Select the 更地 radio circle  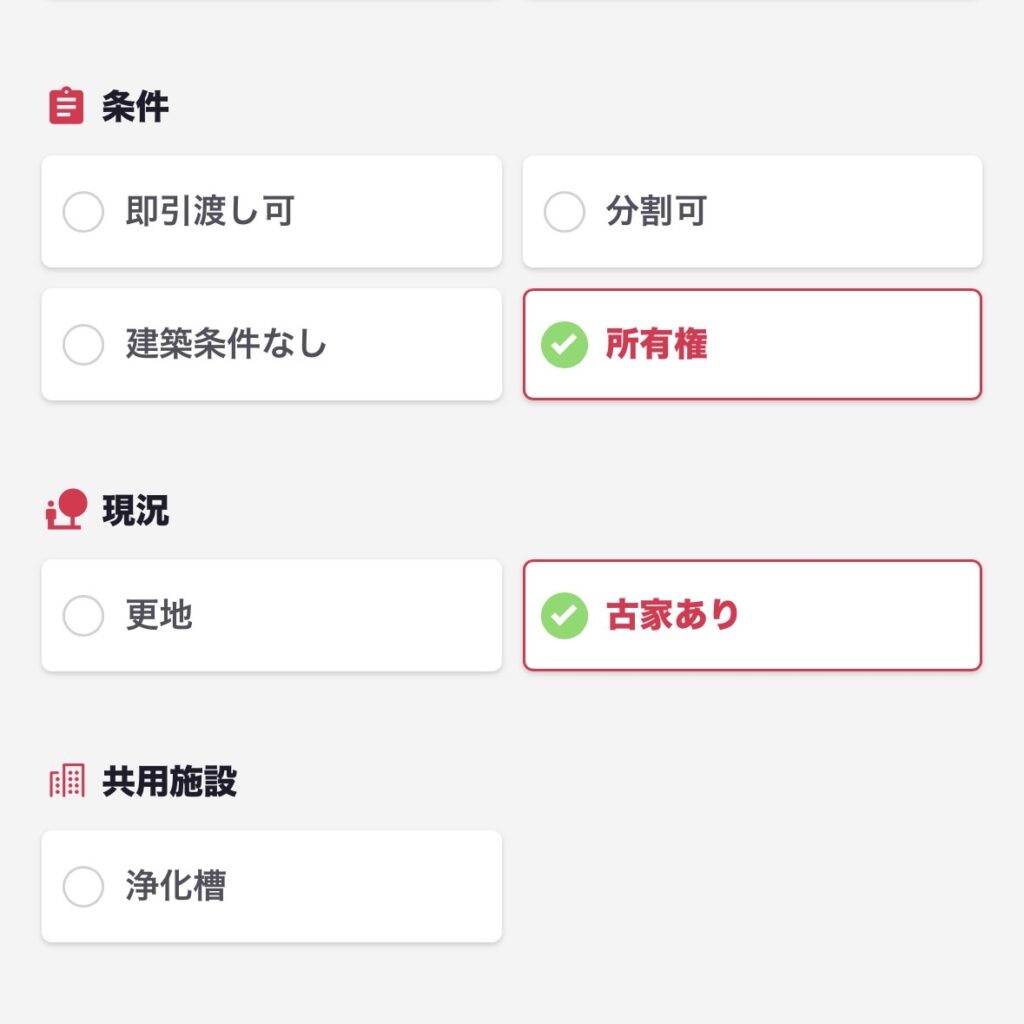pos(83,615)
